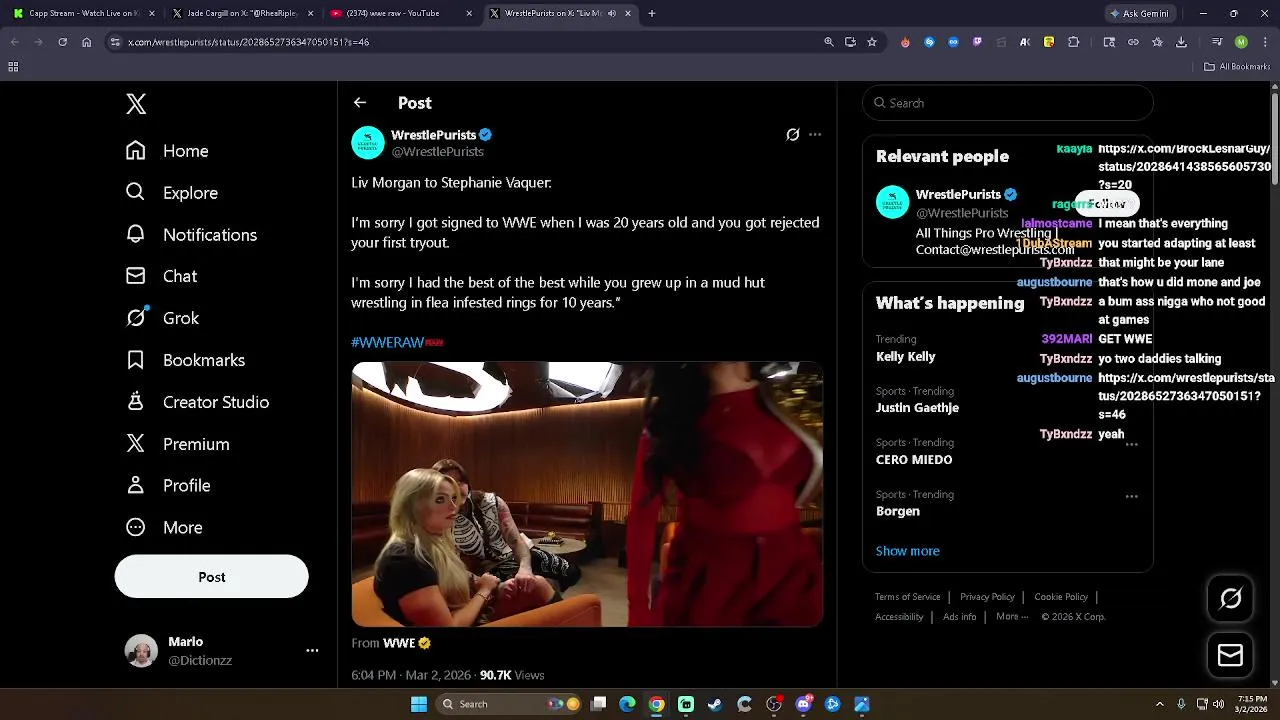The image size is (1280, 720).
Task: Open Accessibility footer link
Action: pyautogui.click(x=899, y=617)
